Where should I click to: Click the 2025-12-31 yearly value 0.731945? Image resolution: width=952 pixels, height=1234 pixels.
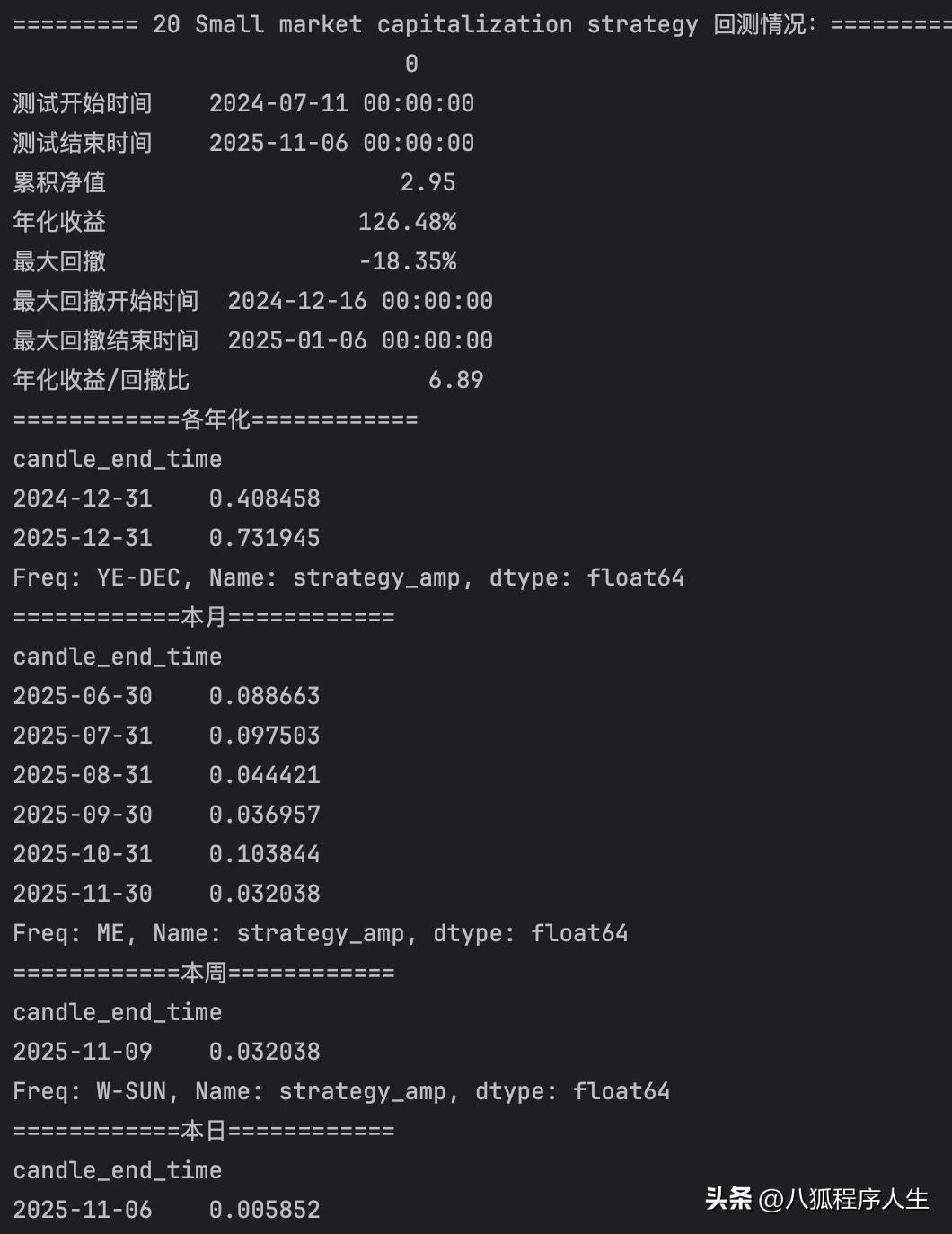pyautogui.click(x=264, y=538)
